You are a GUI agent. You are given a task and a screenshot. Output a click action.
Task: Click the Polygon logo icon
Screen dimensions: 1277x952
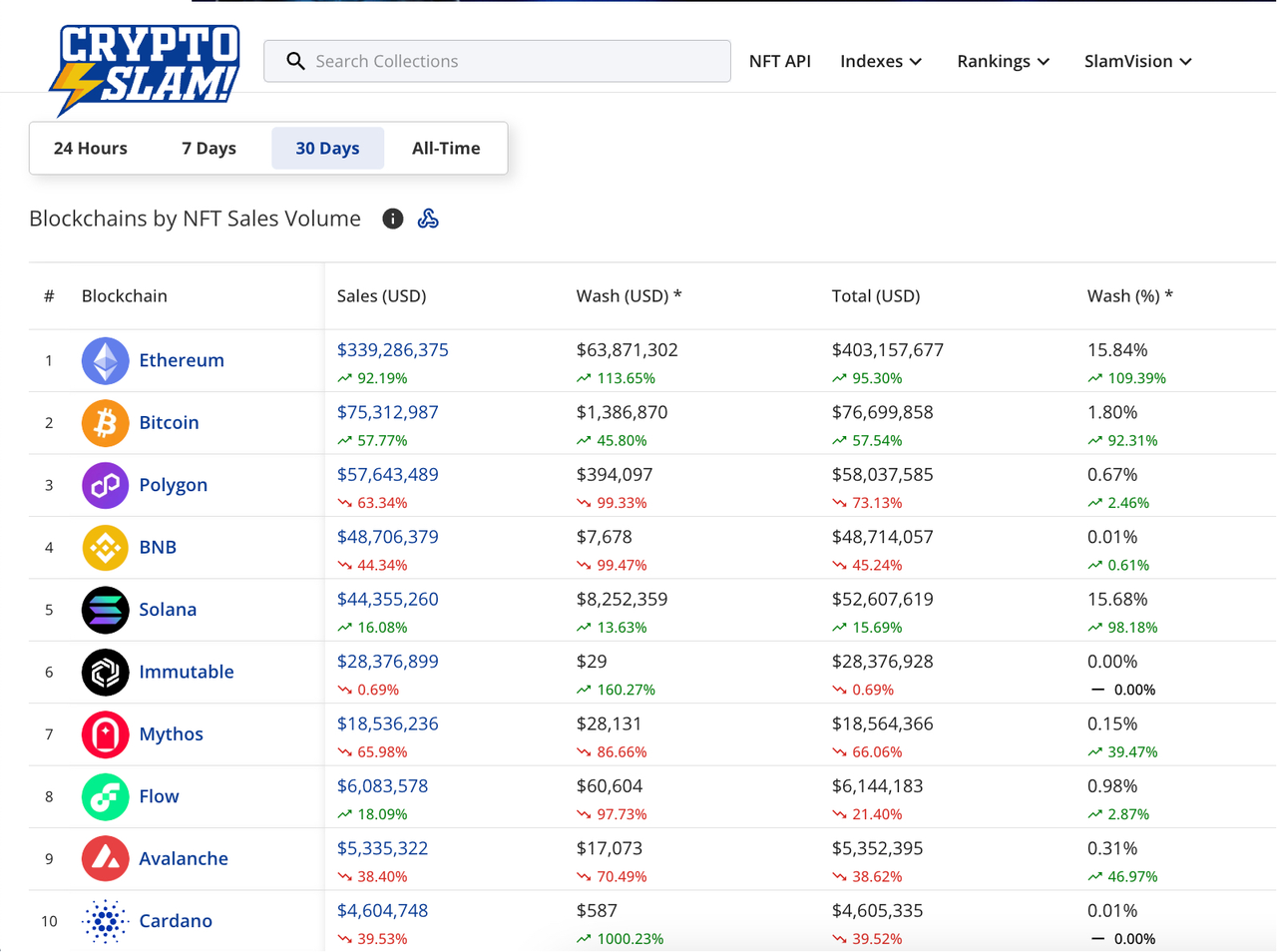click(105, 485)
